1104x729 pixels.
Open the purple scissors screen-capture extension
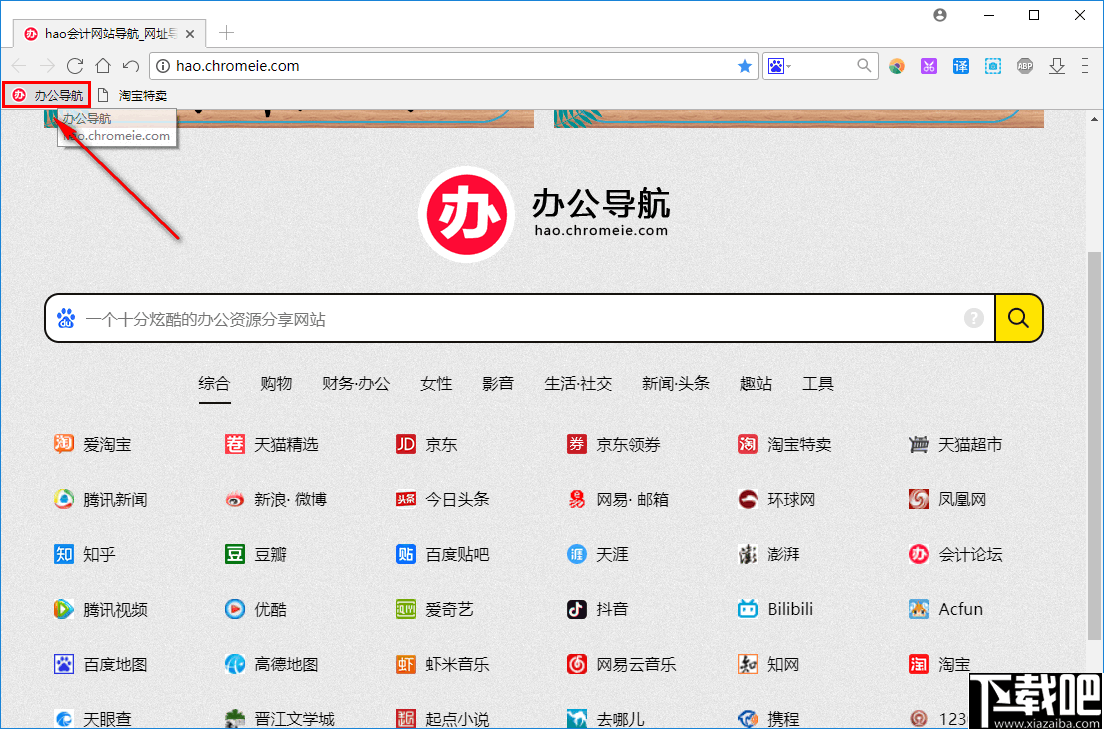pyautogui.click(x=929, y=65)
